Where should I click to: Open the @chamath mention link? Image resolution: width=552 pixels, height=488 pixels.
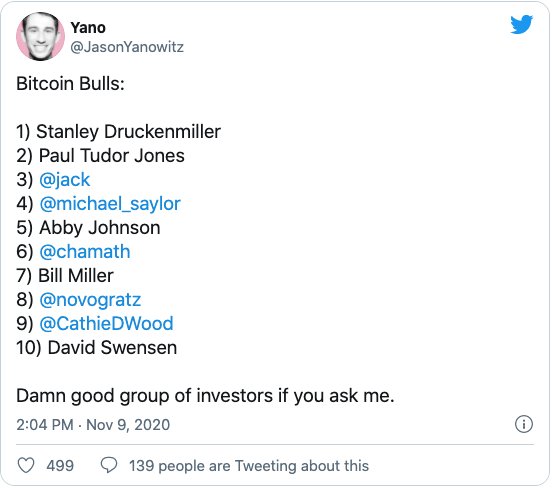tap(85, 252)
